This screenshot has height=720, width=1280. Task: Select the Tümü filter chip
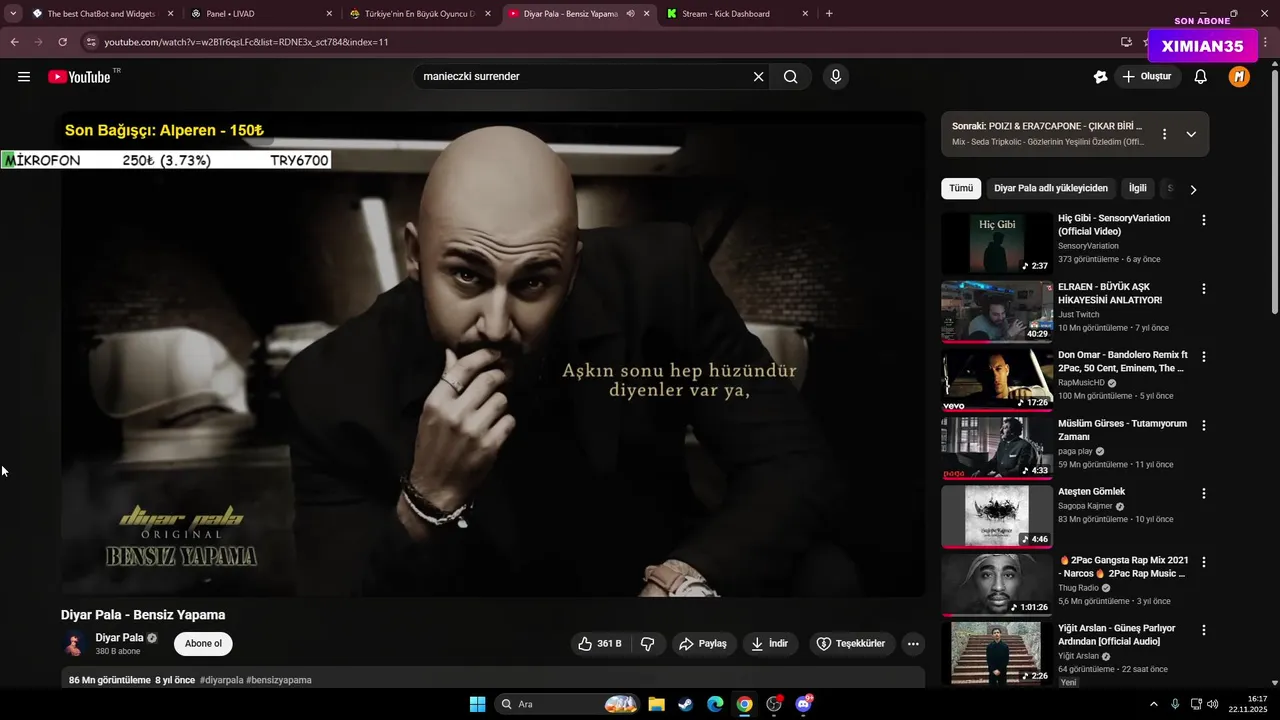[961, 188]
